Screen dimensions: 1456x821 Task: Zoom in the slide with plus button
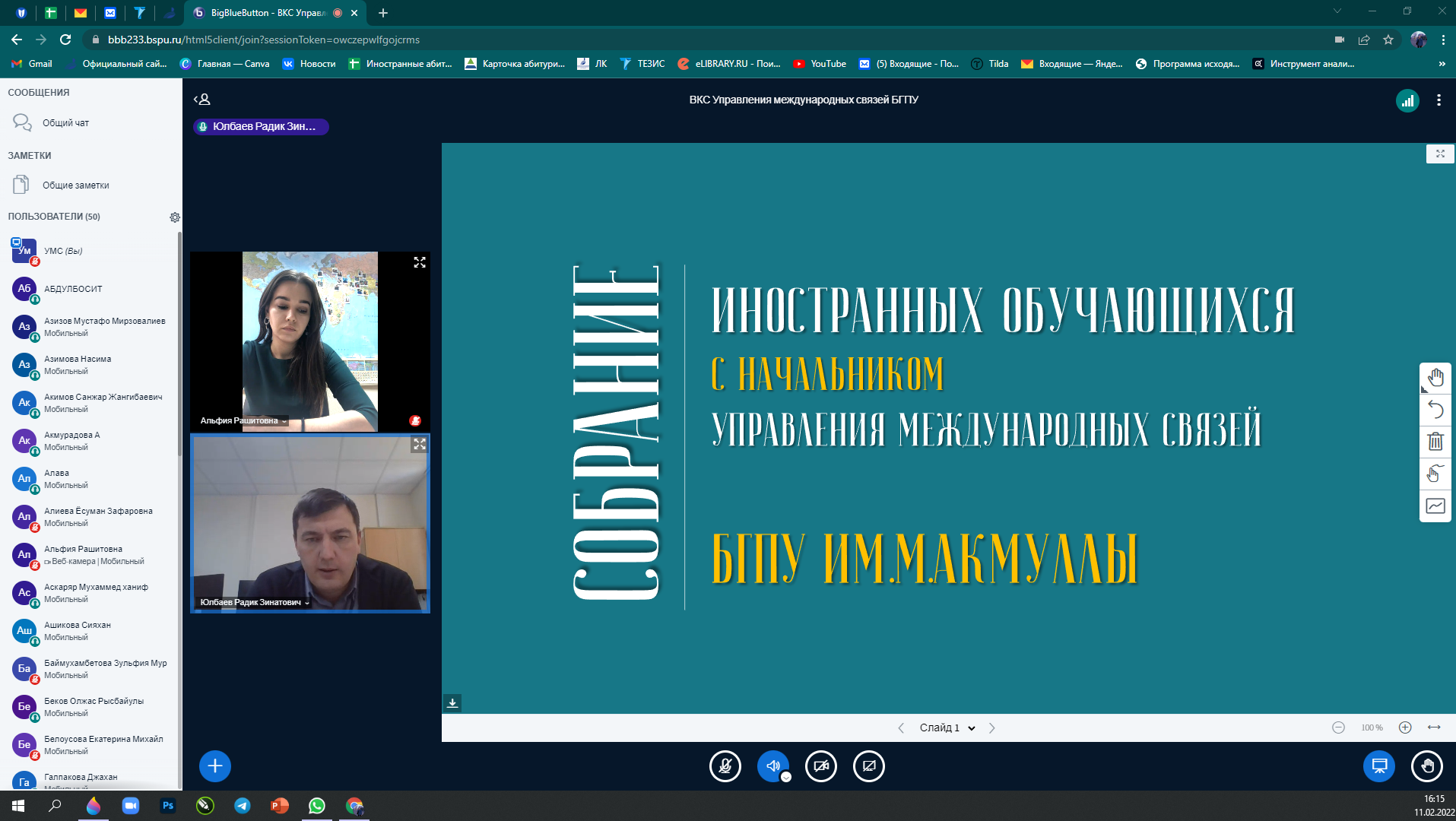[1405, 728]
